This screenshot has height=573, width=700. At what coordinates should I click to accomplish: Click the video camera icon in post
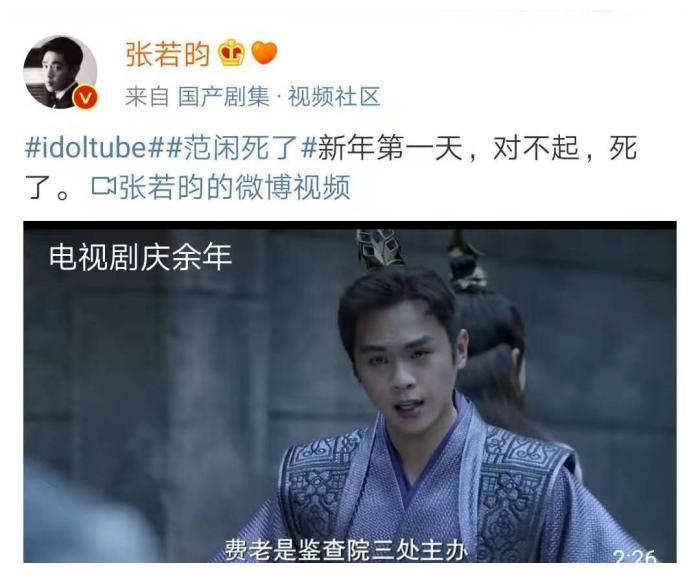104,187
